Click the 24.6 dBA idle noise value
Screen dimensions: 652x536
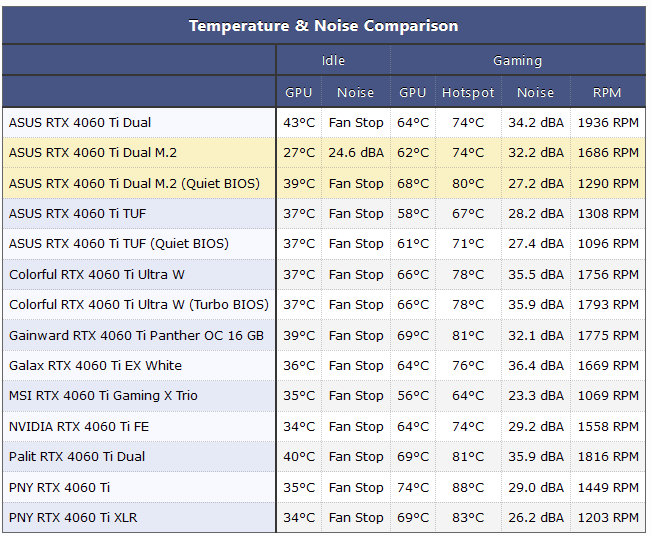point(356,153)
